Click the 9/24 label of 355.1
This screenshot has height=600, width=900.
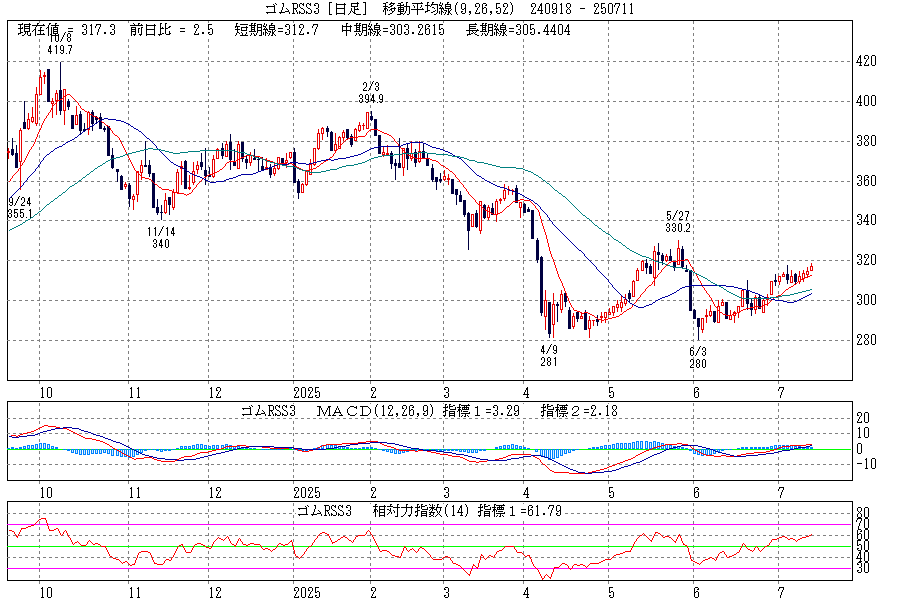click(21, 207)
